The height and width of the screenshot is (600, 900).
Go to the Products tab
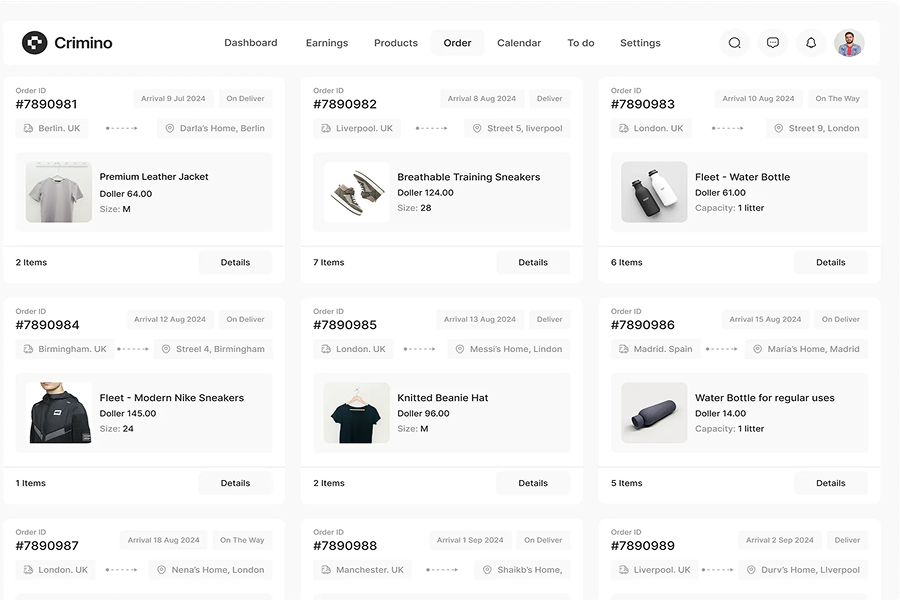396,43
